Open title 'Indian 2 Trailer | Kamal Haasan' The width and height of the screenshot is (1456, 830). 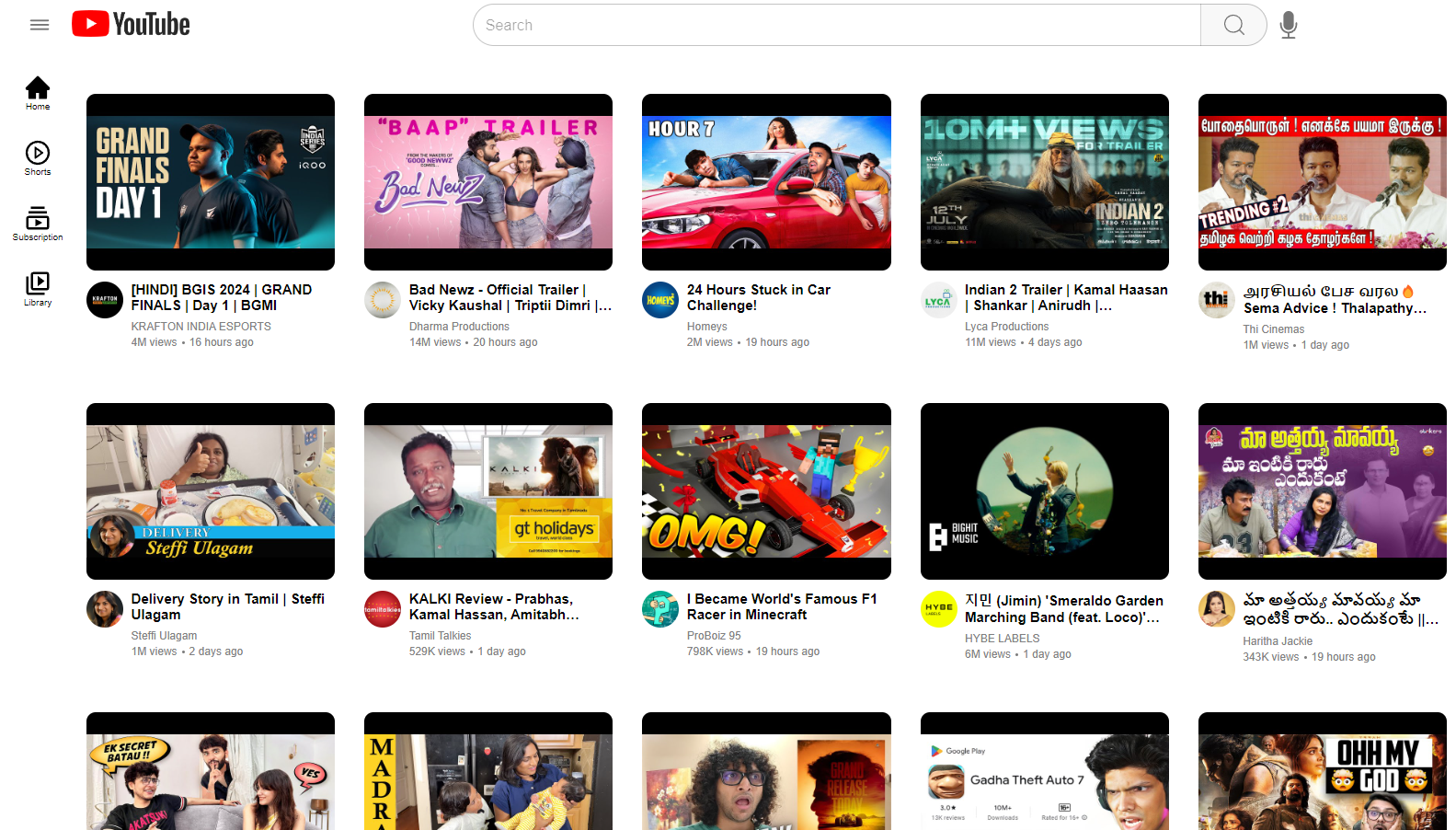pos(1066,297)
